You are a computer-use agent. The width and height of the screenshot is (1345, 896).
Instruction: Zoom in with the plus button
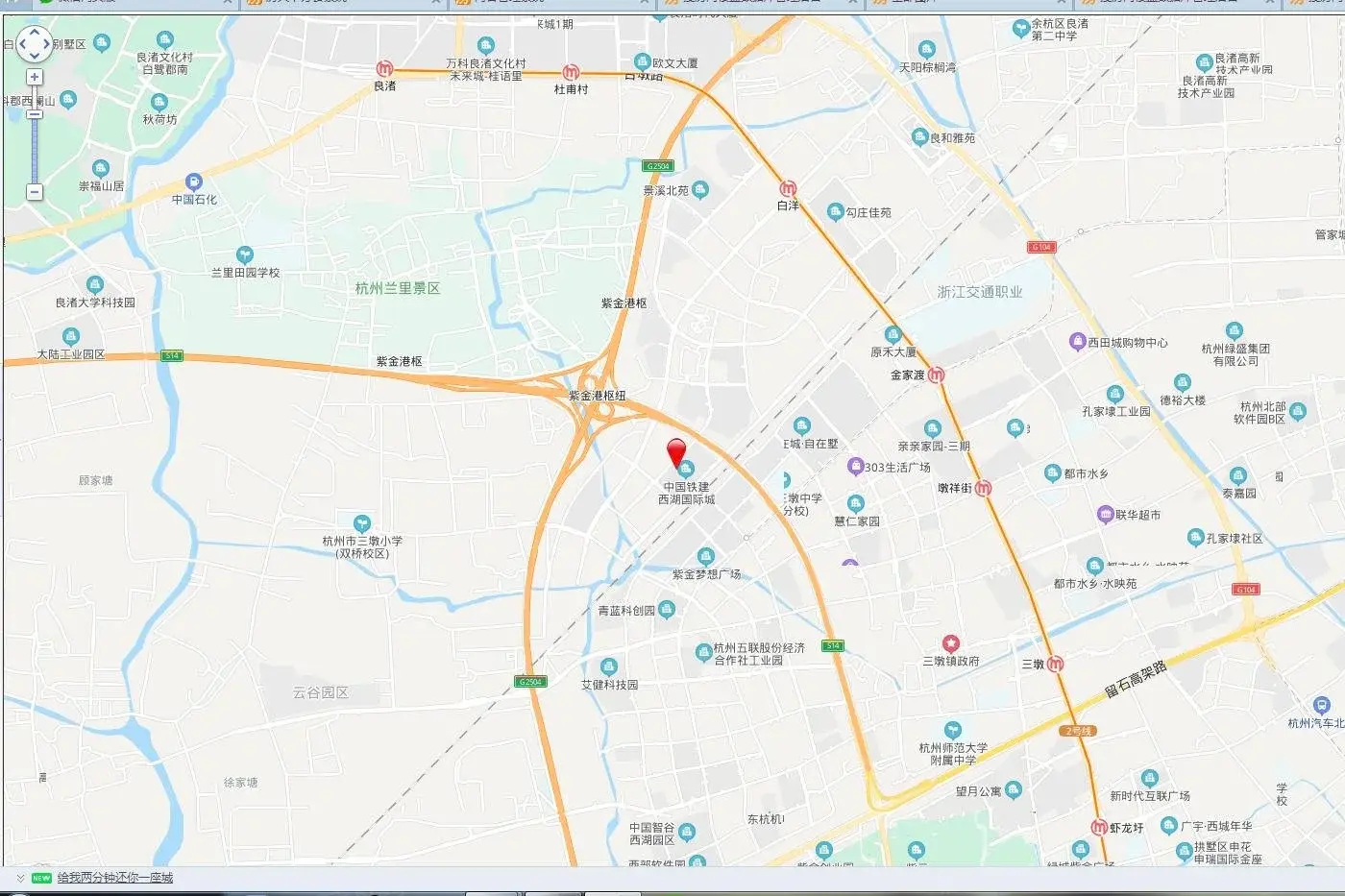(35, 77)
